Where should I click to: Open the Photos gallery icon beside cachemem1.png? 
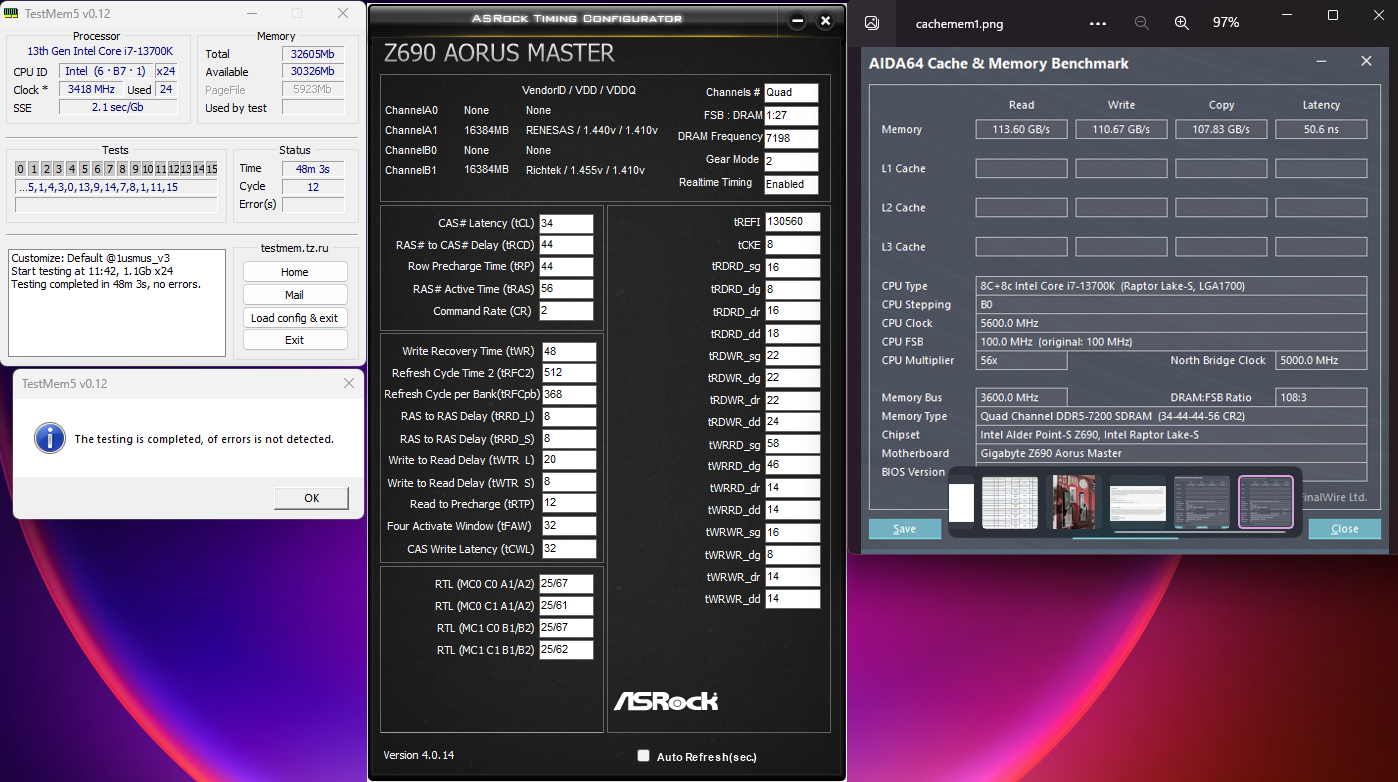click(872, 23)
